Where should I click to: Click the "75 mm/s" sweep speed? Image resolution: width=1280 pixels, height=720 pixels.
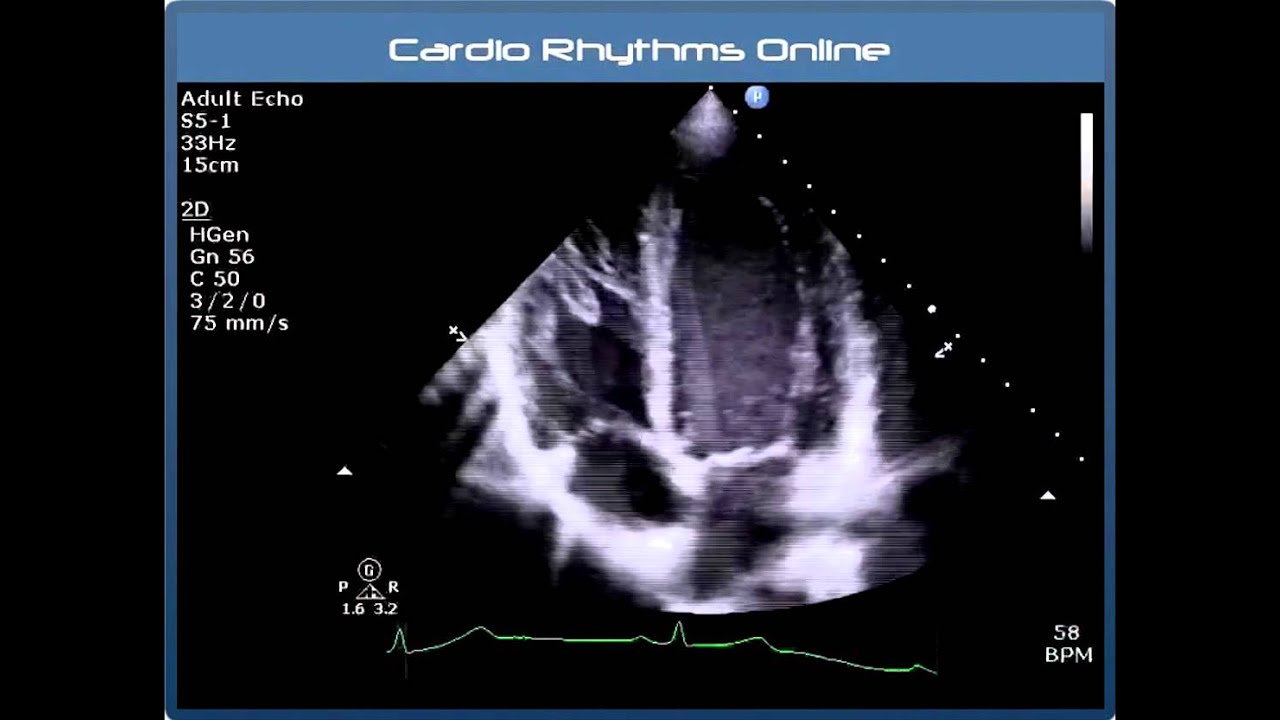(239, 323)
